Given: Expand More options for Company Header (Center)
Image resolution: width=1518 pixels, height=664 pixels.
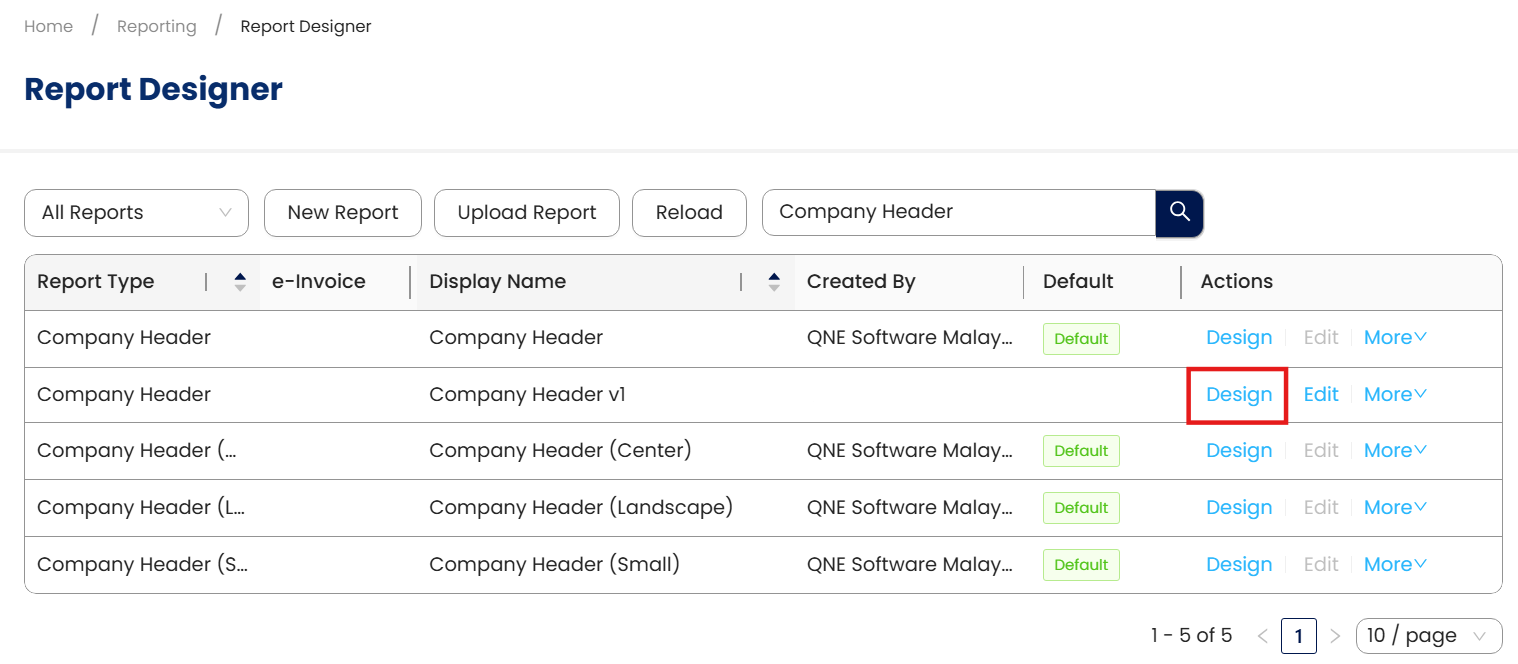Looking at the screenshot, I should point(1395,451).
